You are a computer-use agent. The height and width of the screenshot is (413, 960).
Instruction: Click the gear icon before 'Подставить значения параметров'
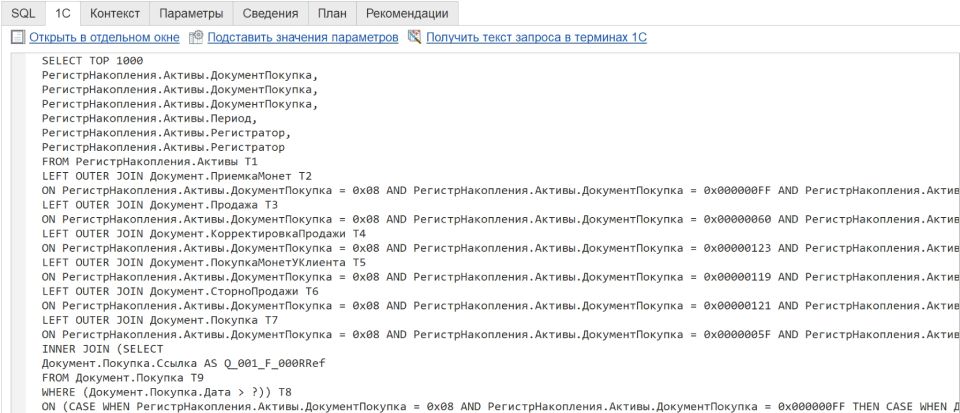tap(196, 37)
